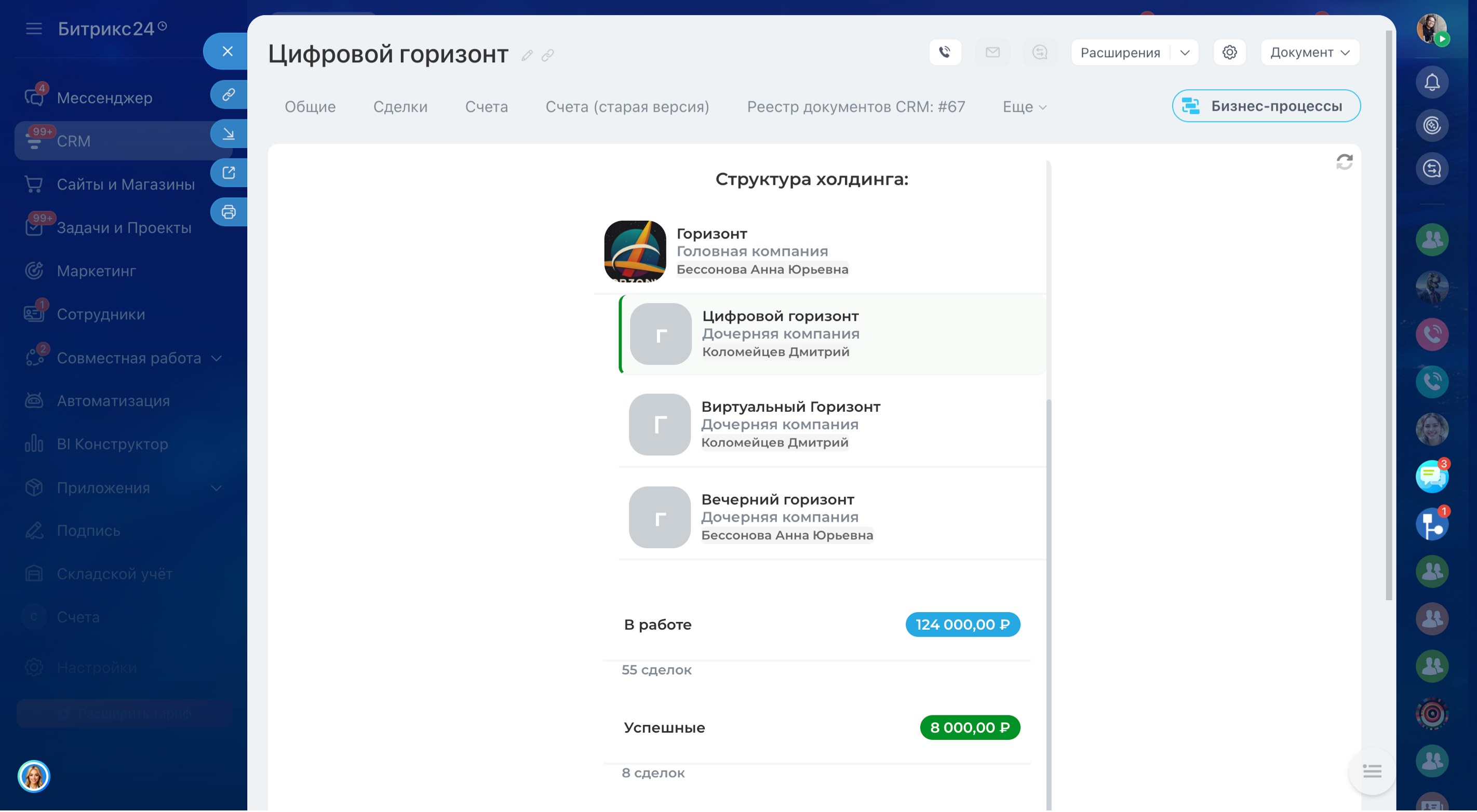Click the blue 124 000,00 ₽ badge

tap(962, 624)
